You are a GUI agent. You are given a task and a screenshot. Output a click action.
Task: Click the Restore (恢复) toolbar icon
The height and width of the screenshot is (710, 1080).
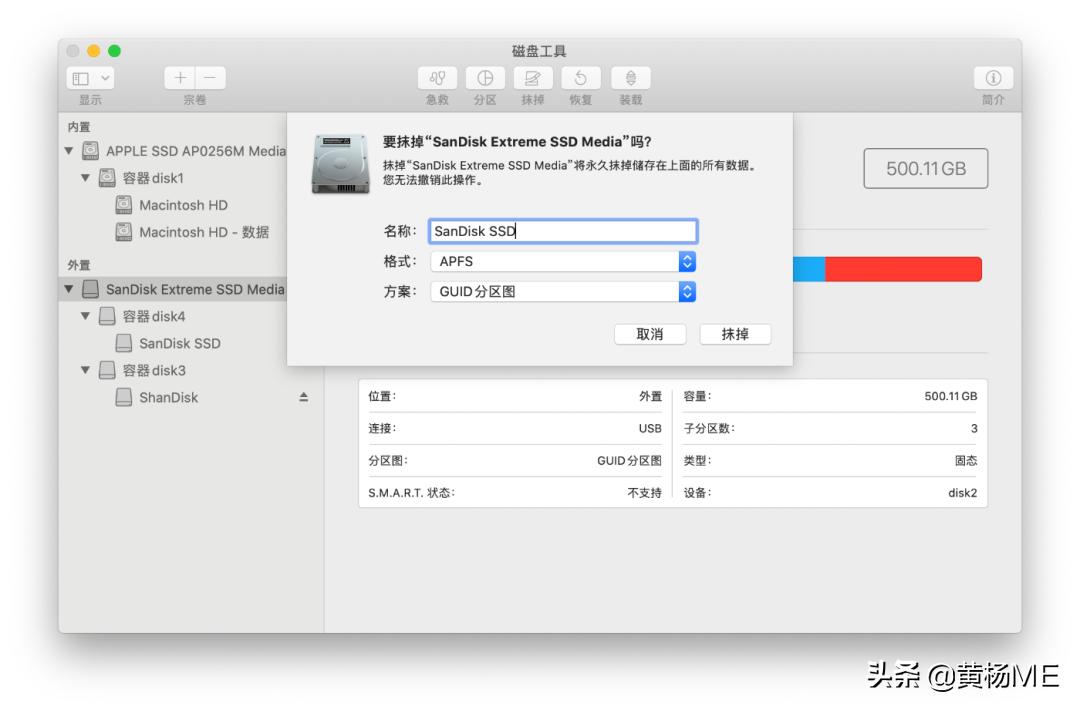click(x=581, y=78)
